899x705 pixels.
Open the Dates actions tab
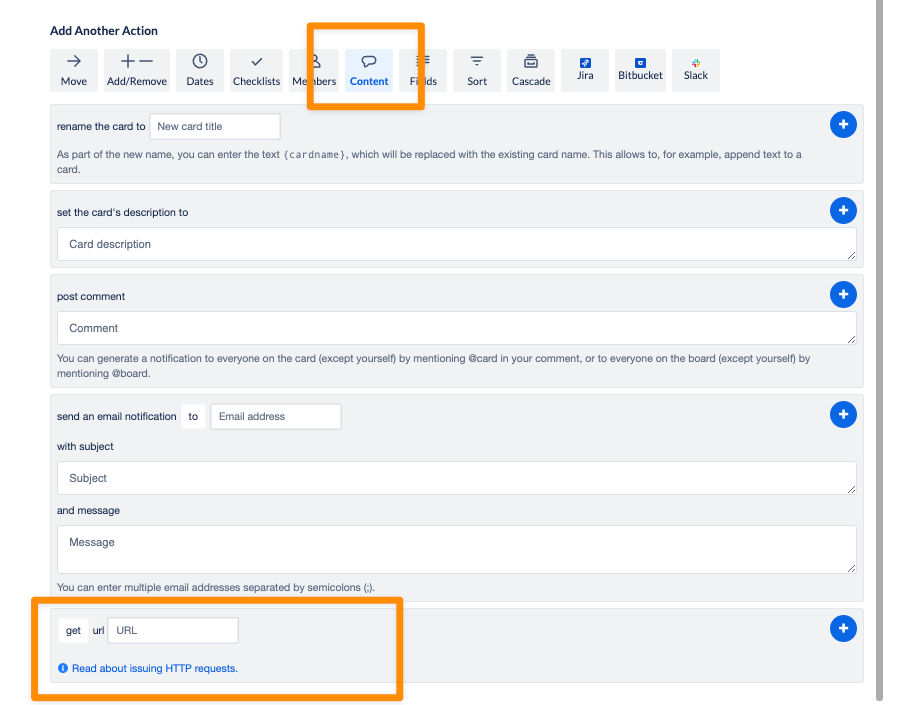click(200, 70)
